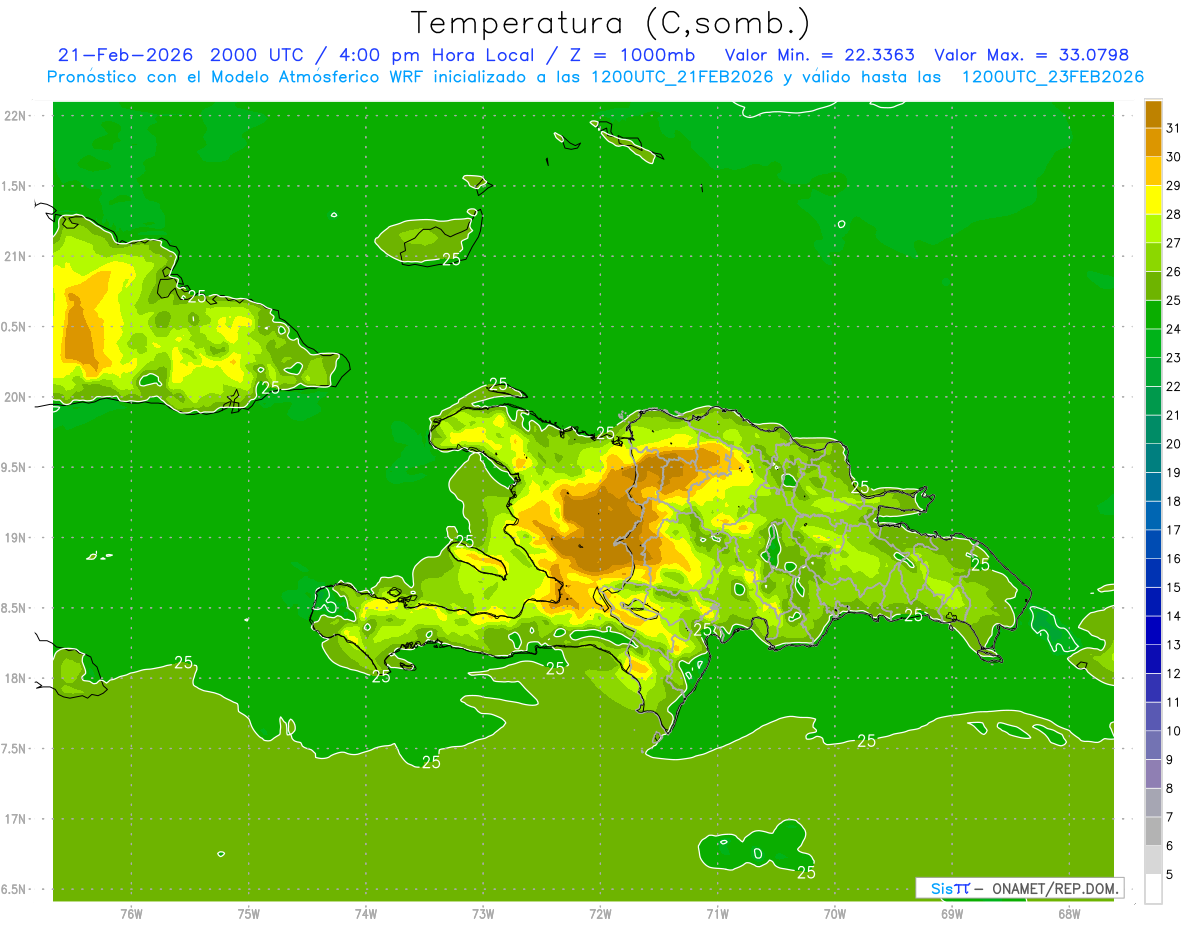Click the Temperatura (C,somb.) chart title
Viewport: 1200px width, 927px height.
click(x=611, y=22)
